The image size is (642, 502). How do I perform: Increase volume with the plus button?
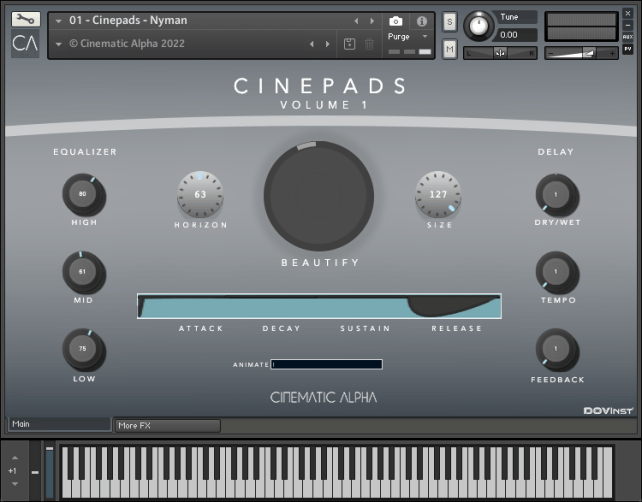click(x=612, y=54)
